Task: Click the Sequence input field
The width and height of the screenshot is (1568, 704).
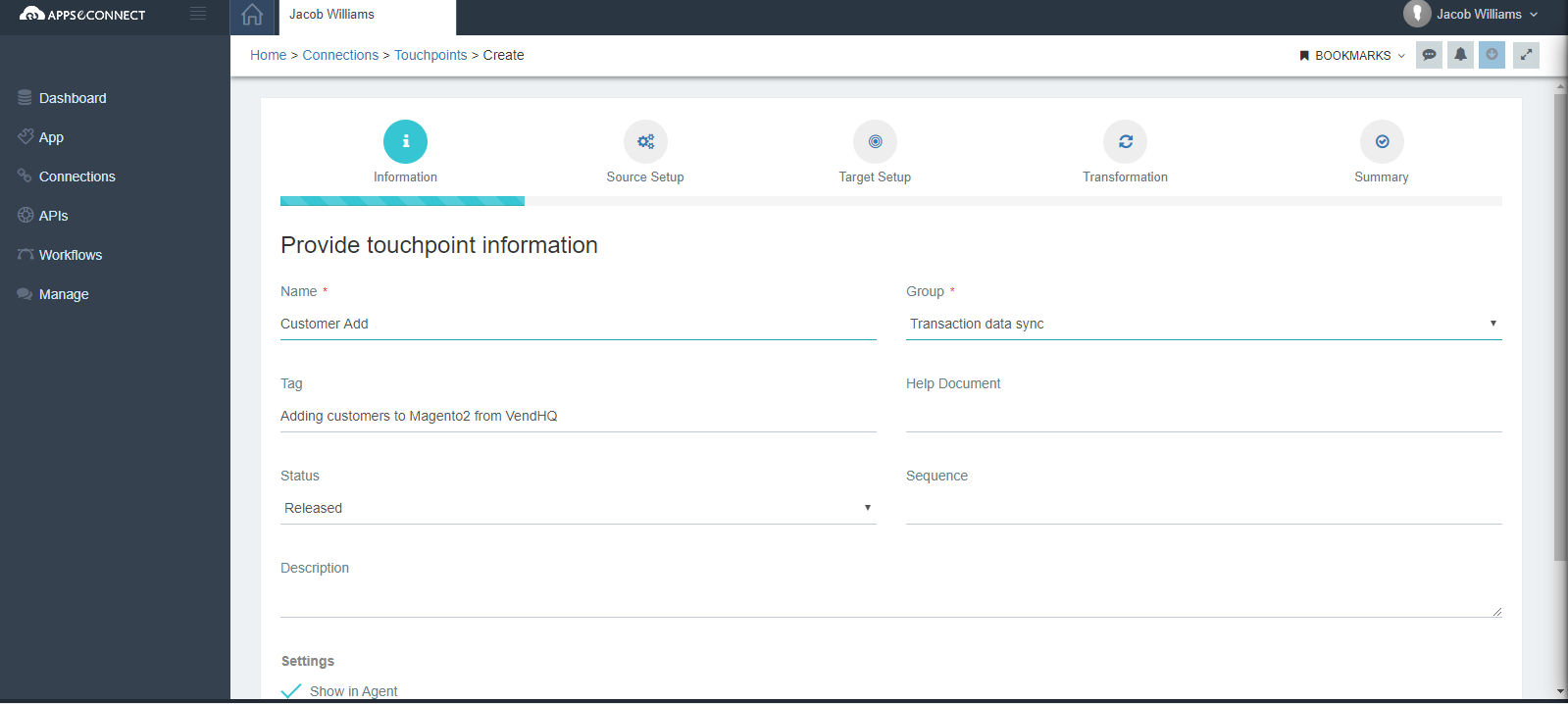Action: coord(1203,508)
